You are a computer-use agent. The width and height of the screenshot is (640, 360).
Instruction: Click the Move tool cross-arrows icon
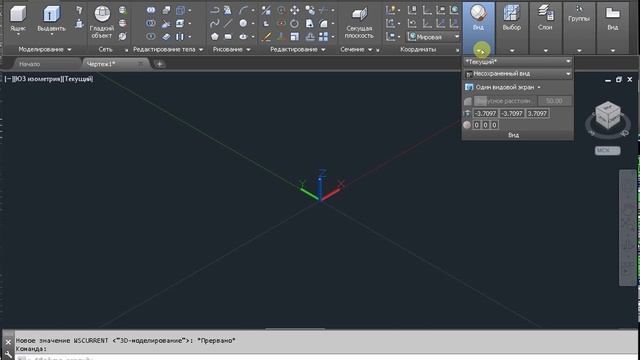click(x=294, y=10)
